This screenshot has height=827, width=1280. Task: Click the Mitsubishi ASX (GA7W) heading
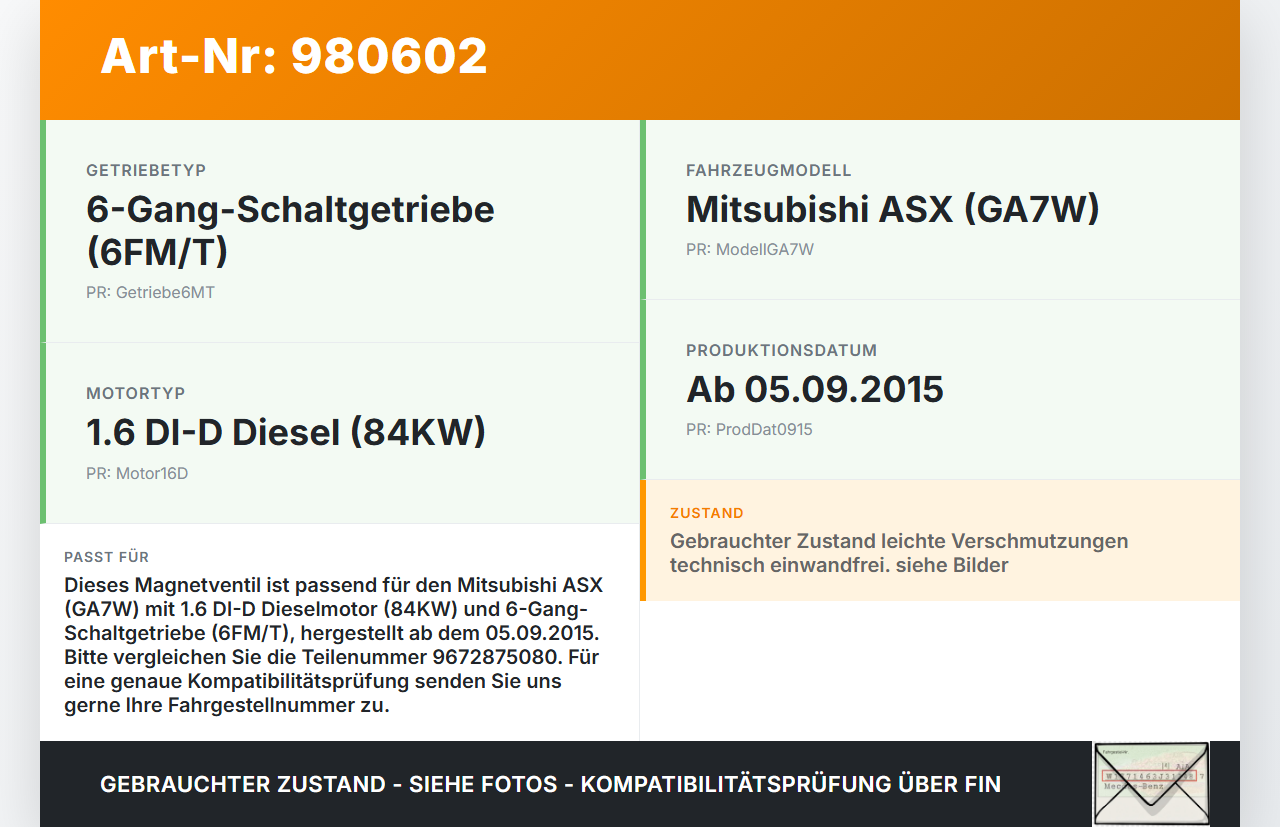click(x=891, y=209)
